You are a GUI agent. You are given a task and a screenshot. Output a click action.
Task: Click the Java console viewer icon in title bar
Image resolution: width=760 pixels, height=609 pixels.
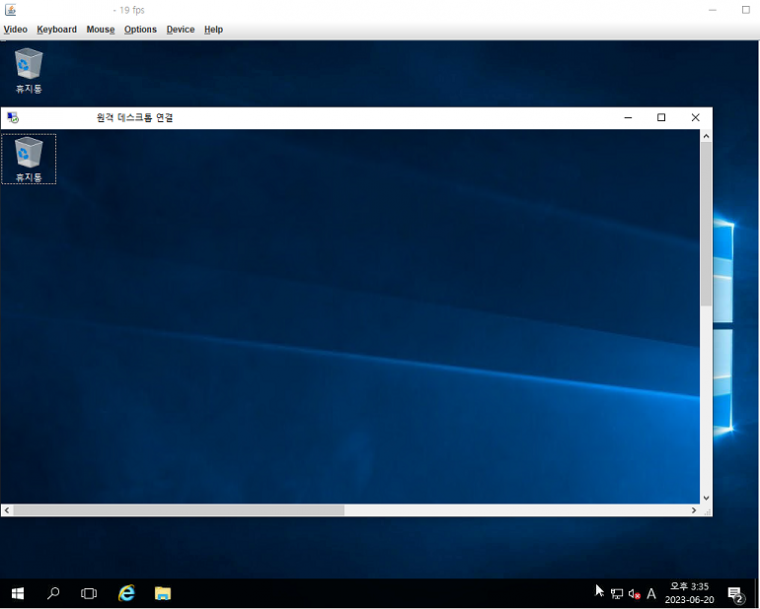pos(11,10)
